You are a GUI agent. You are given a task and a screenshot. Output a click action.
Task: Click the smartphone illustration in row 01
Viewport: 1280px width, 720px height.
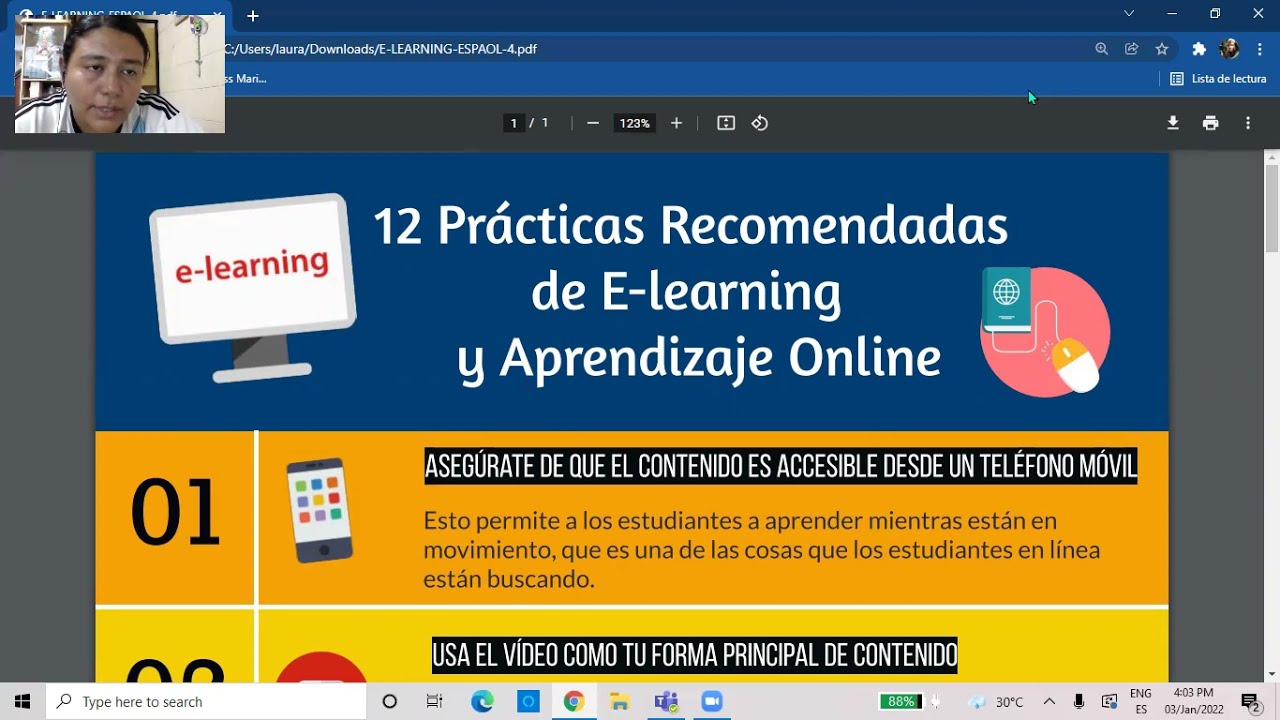(x=319, y=510)
